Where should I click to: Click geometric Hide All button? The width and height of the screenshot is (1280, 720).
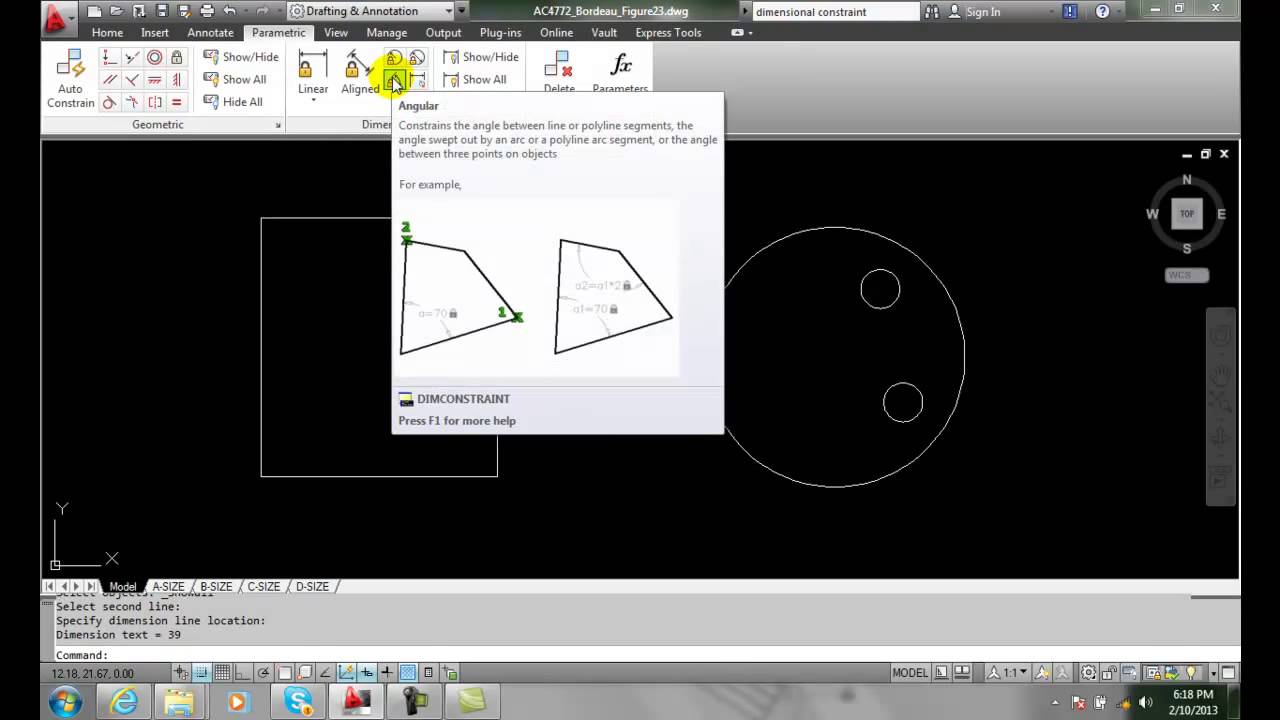click(x=232, y=102)
